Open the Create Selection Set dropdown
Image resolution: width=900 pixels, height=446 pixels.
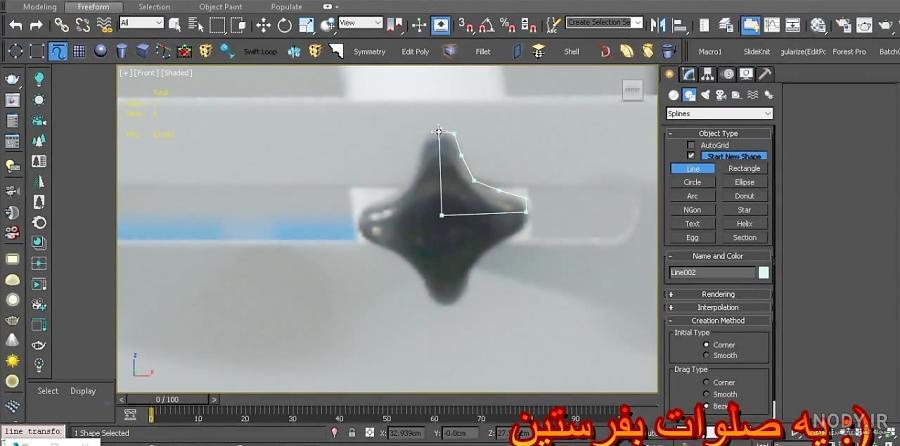tap(604, 22)
